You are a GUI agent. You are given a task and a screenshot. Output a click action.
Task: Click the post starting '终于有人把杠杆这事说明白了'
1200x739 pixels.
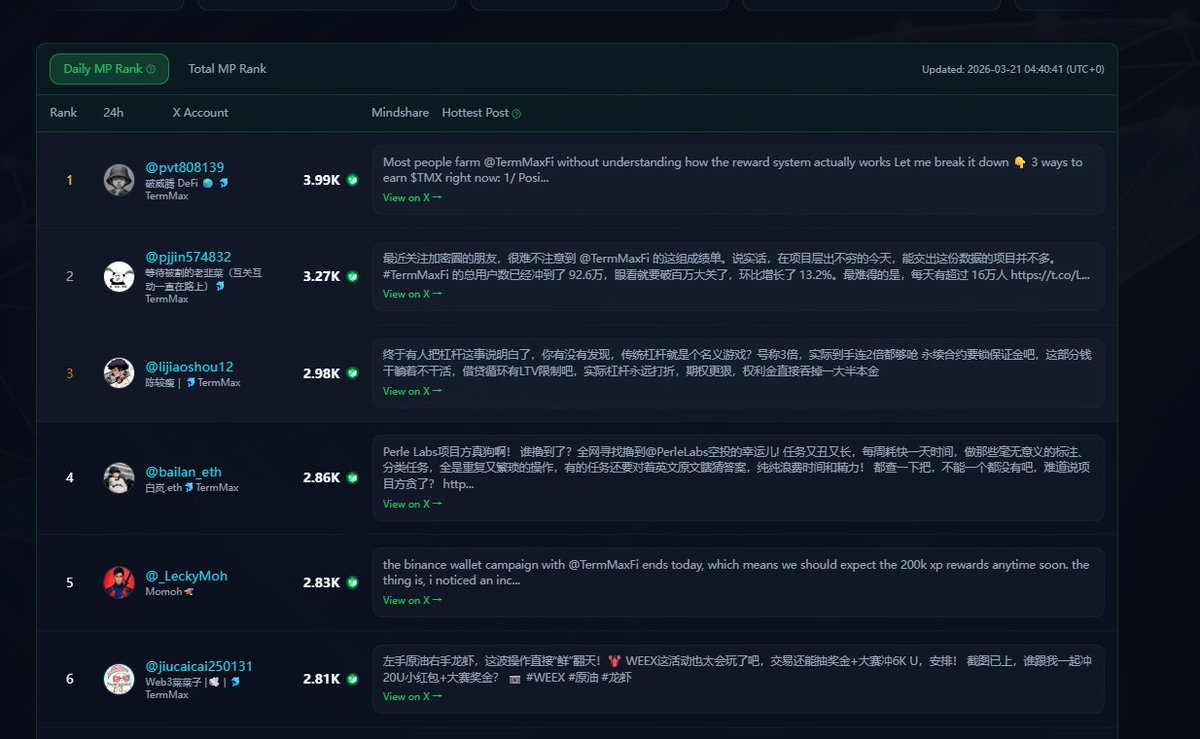[740, 373]
